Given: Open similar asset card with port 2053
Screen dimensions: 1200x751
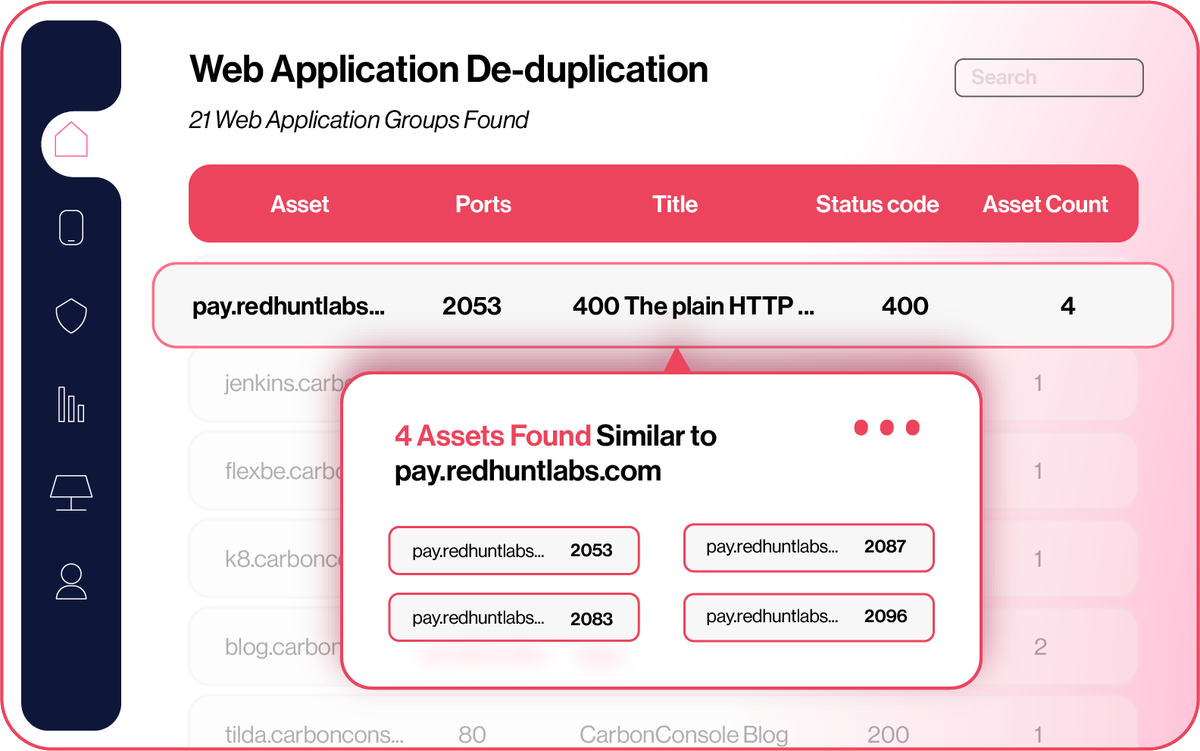Looking at the screenshot, I should 514,550.
